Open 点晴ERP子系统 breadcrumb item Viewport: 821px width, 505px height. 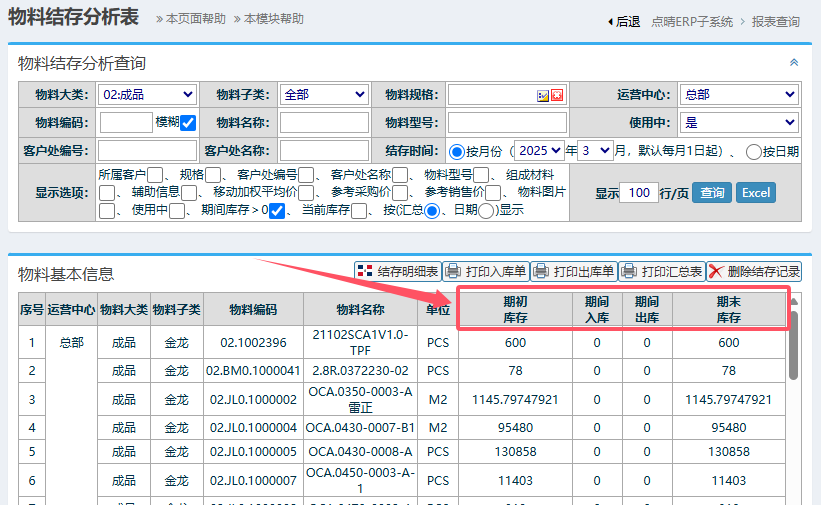(692, 21)
